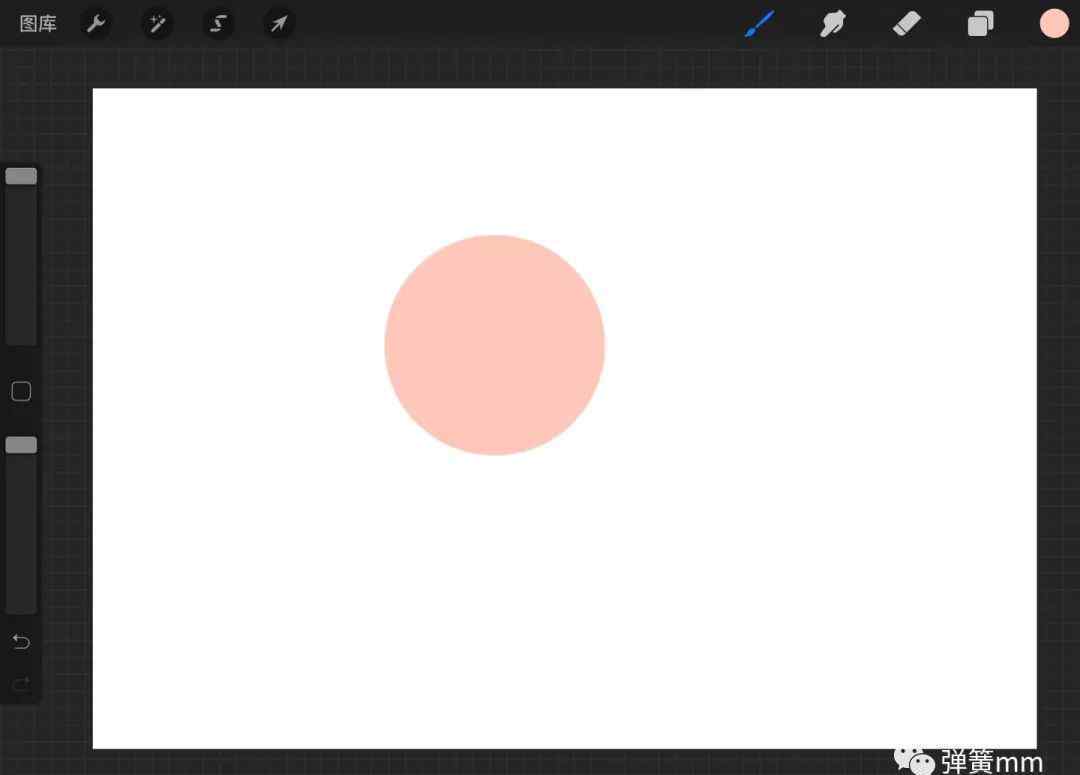
Task: Redo with the sidebar redo arrow
Action: (x=21, y=685)
